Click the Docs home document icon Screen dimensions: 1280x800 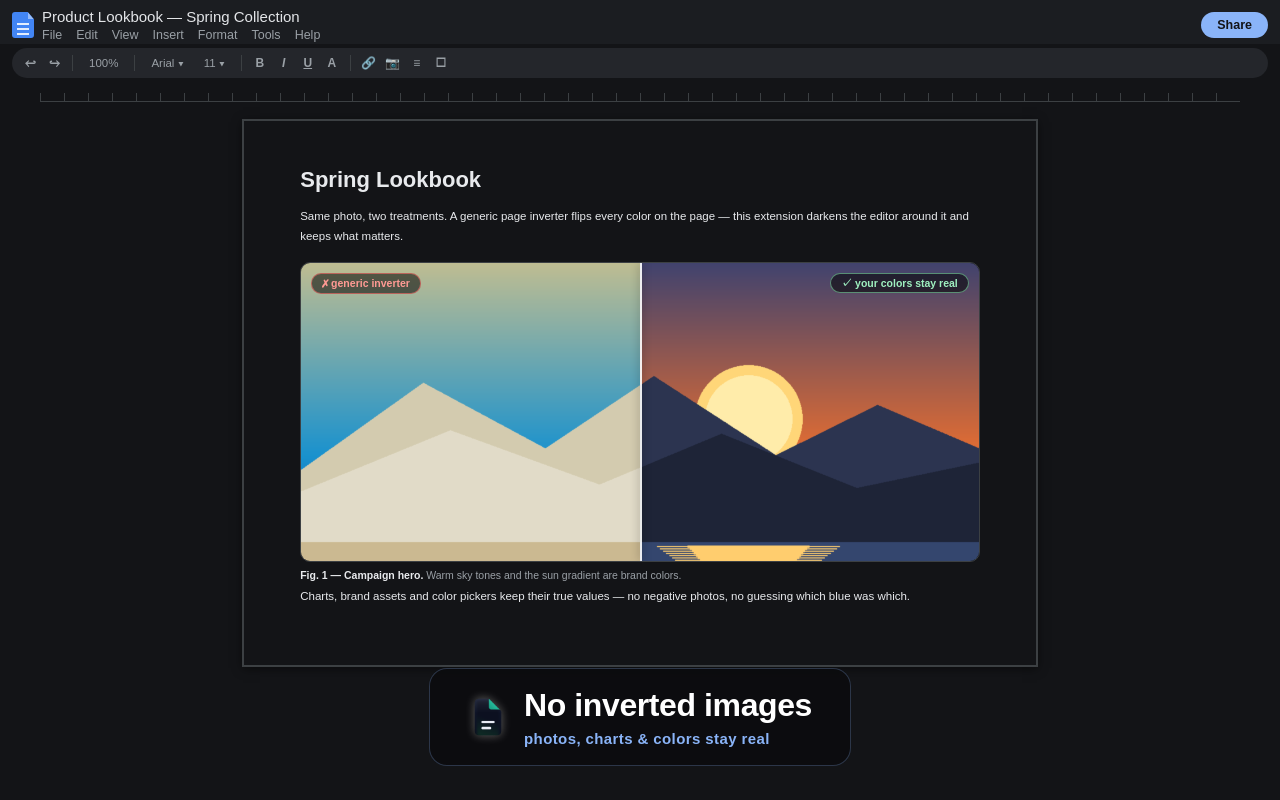tap(23, 25)
